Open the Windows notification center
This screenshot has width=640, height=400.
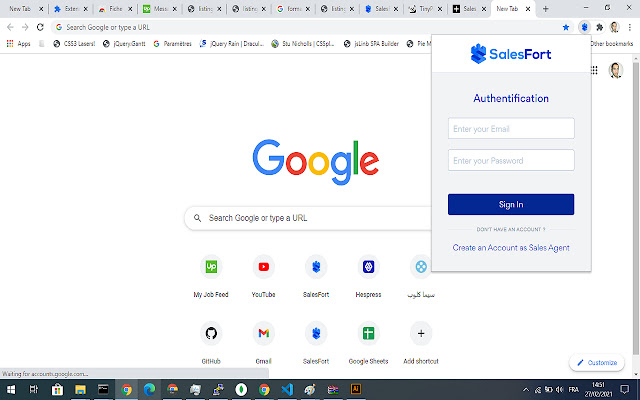coord(625,389)
